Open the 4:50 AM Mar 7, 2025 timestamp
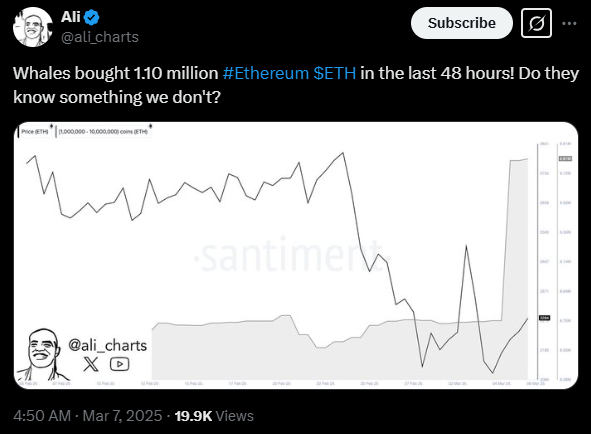This screenshot has height=434, width=591. [88, 416]
